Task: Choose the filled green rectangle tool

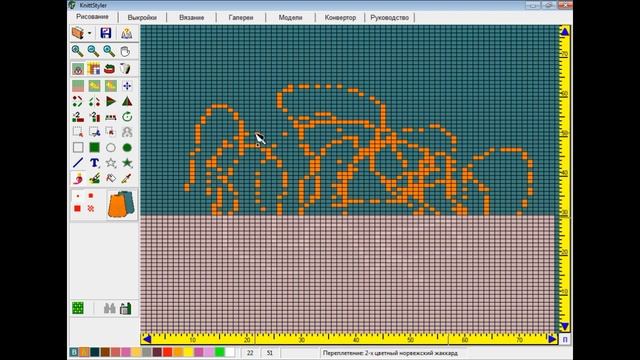Action: [94, 147]
